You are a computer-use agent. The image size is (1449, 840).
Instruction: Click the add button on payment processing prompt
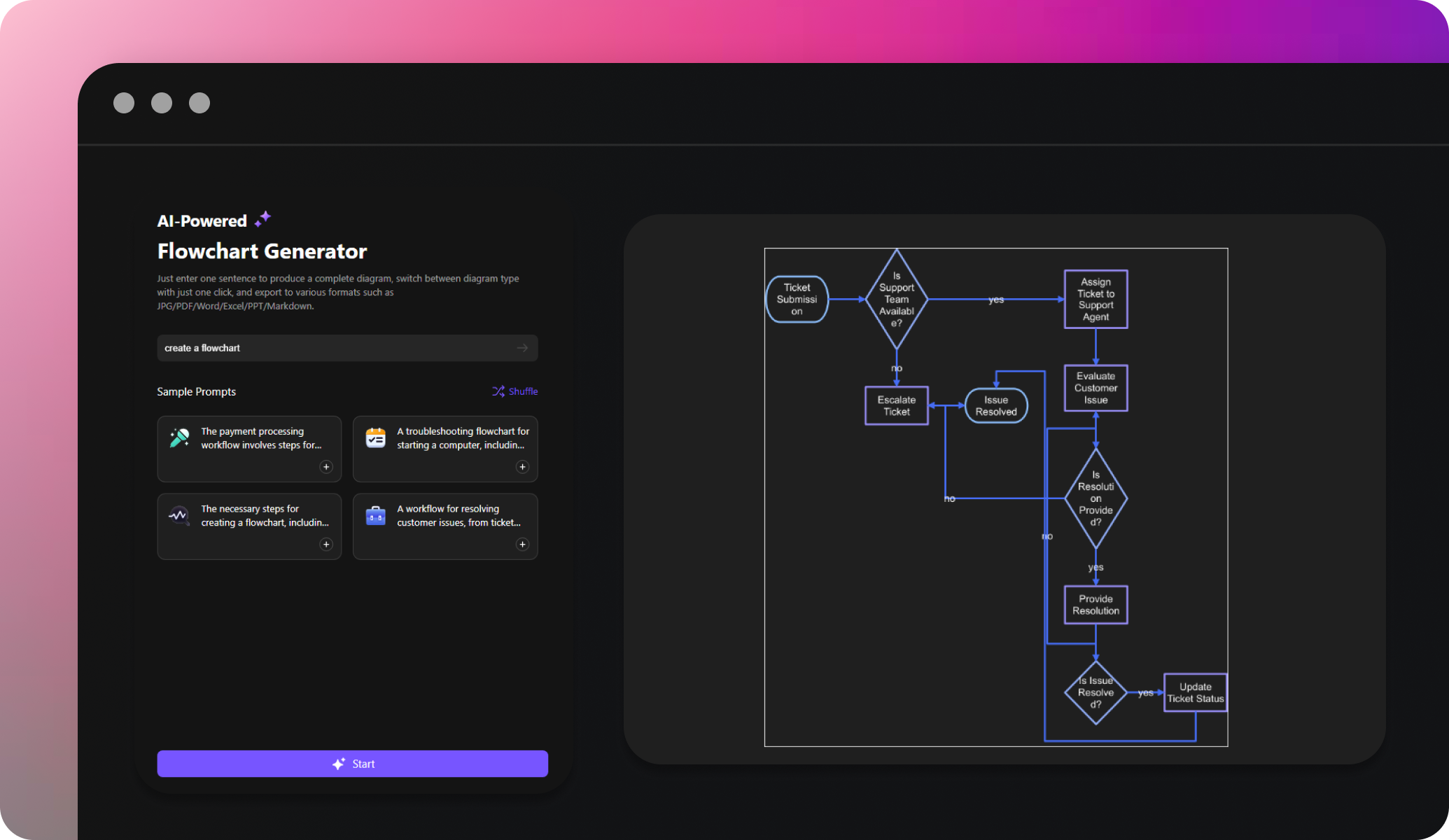tap(327, 467)
